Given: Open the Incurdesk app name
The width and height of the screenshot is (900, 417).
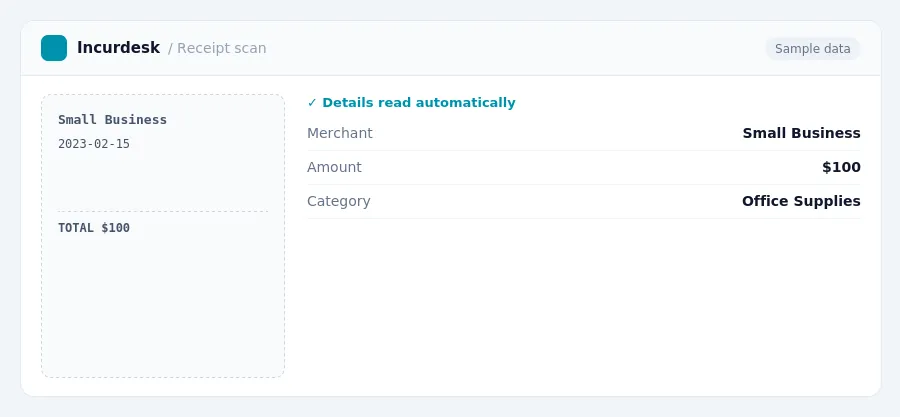Looking at the screenshot, I should click(x=118, y=48).
